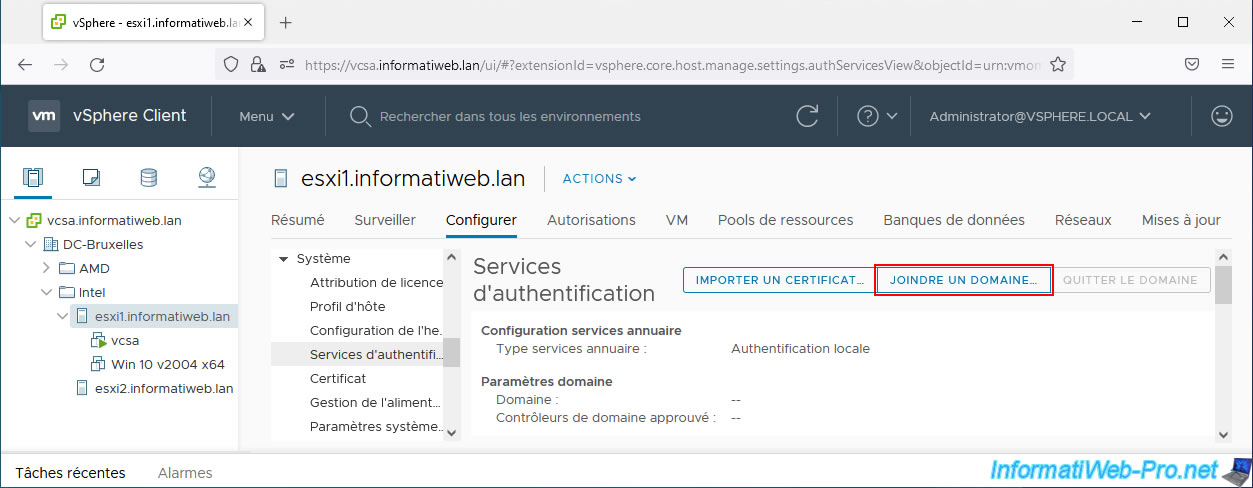The image size is (1253, 488).
Task: Open the Storage inventory view icon
Action: [x=148, y=178]
